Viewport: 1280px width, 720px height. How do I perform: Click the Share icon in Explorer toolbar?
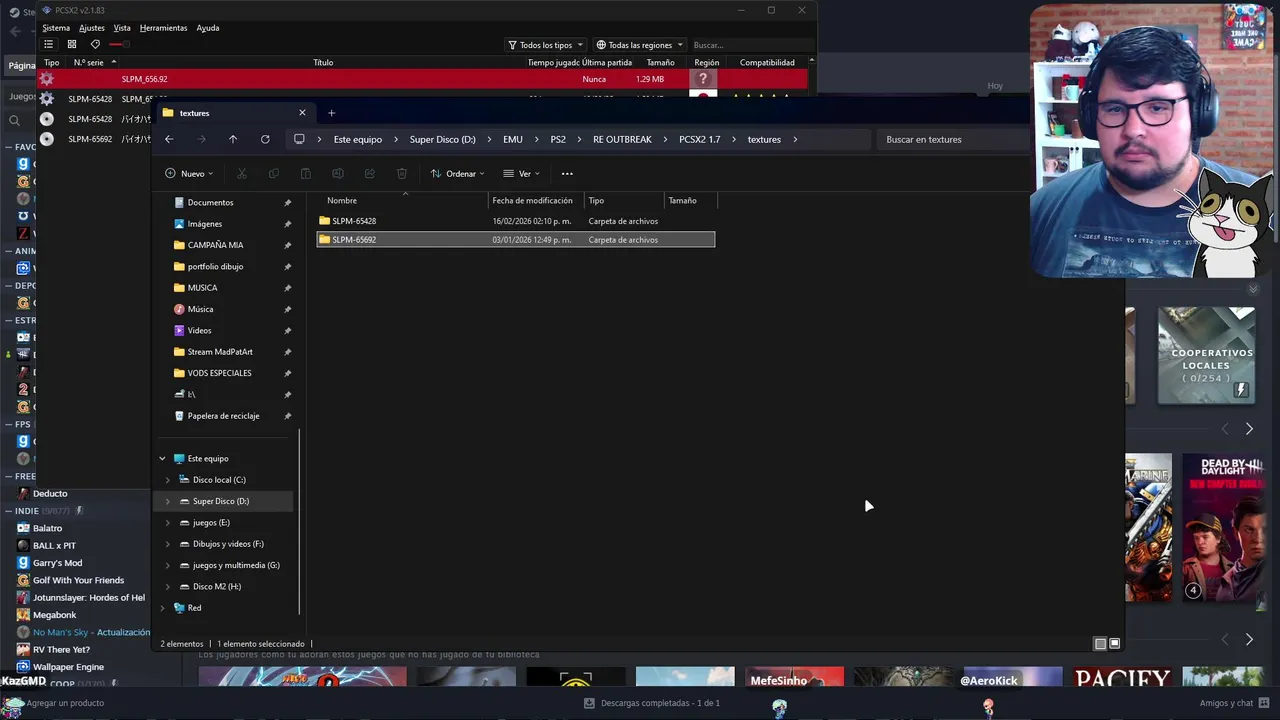369,174
